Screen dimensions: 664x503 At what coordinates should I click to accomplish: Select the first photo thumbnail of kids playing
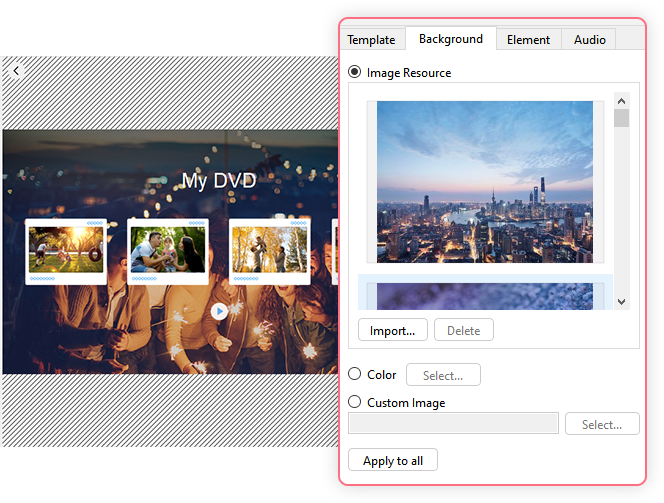pyautogui.click(x=66, y=250)
